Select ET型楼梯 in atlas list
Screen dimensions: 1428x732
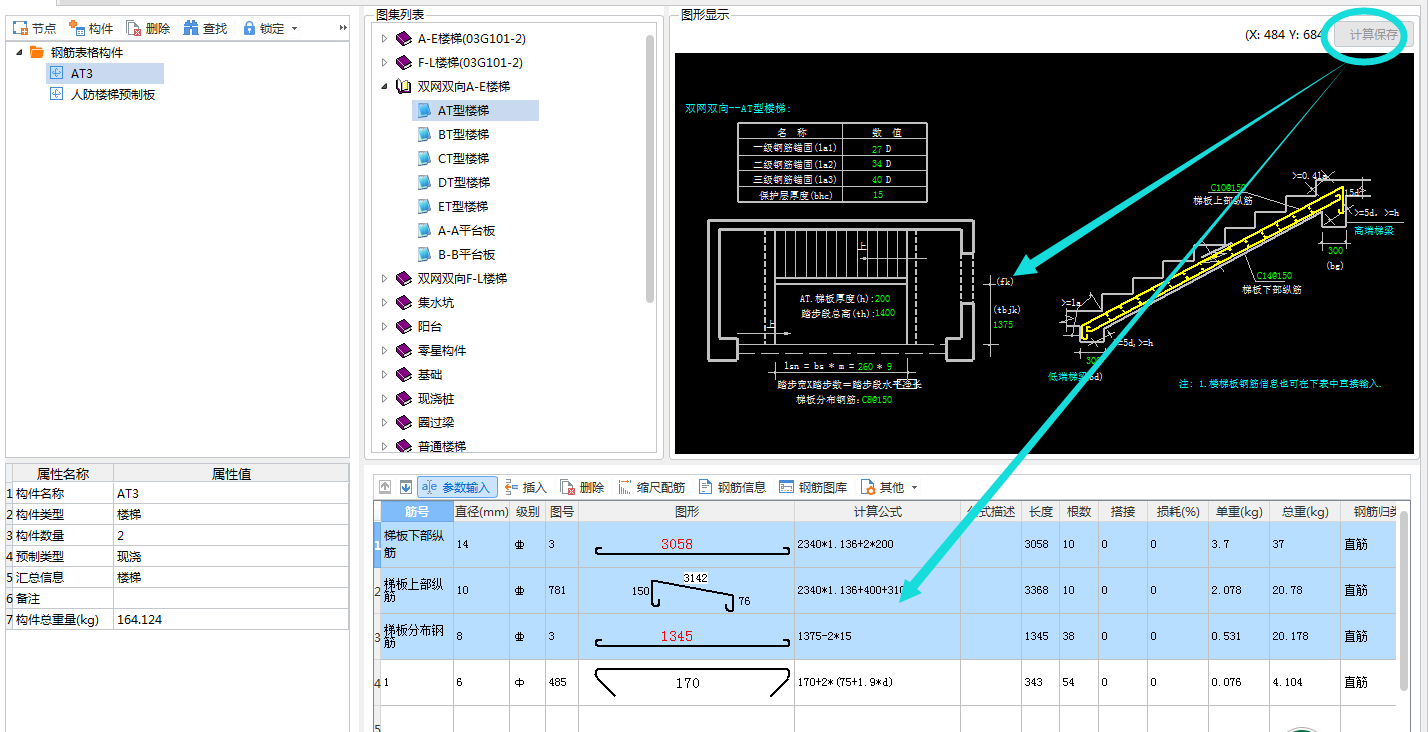[x=463, y=207]
